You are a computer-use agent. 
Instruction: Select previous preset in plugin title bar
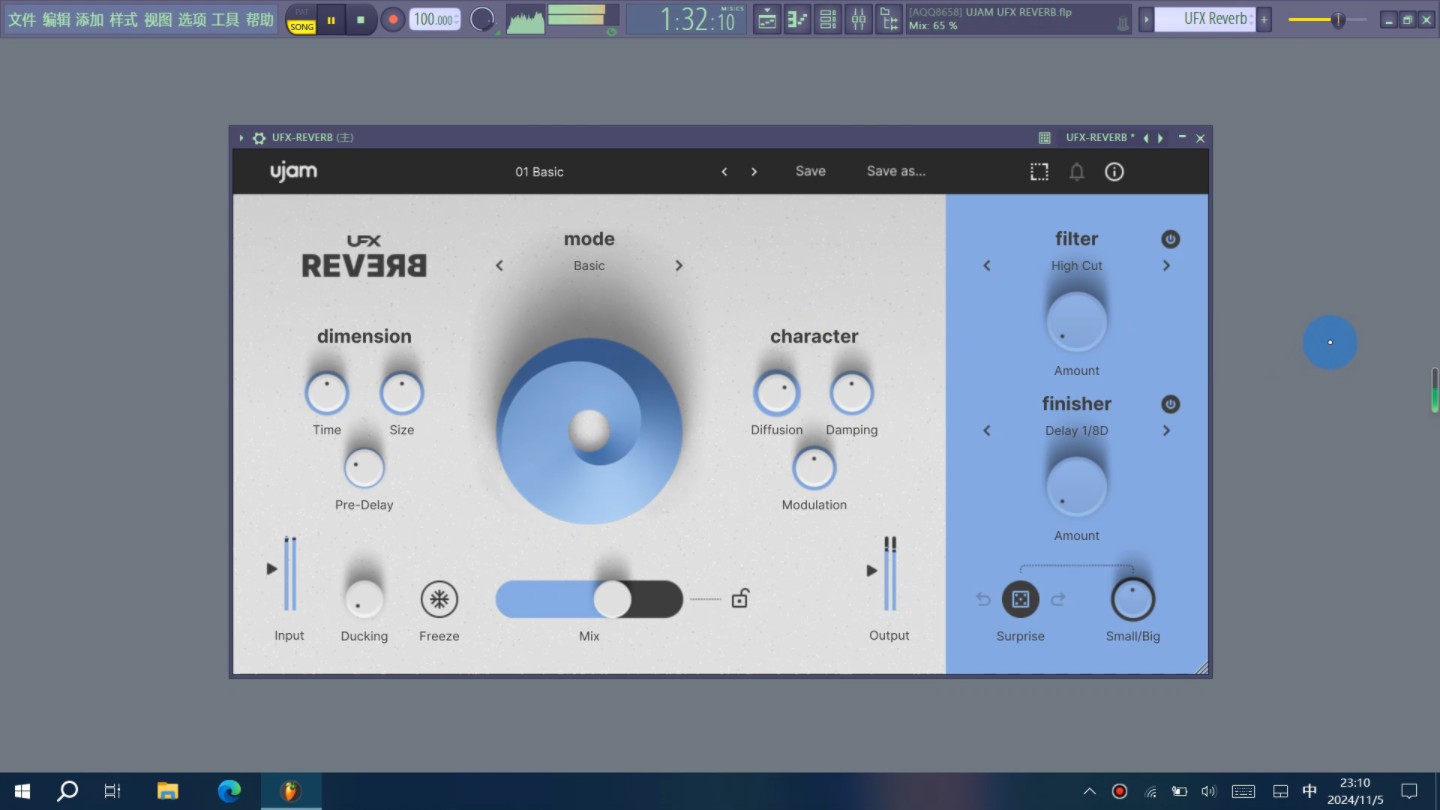click(1146, 138)
